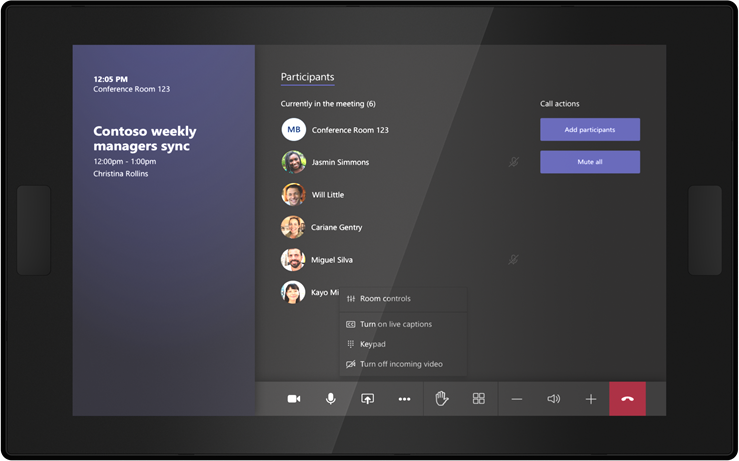Mute the microphone in the call bar

pos(331,399)
